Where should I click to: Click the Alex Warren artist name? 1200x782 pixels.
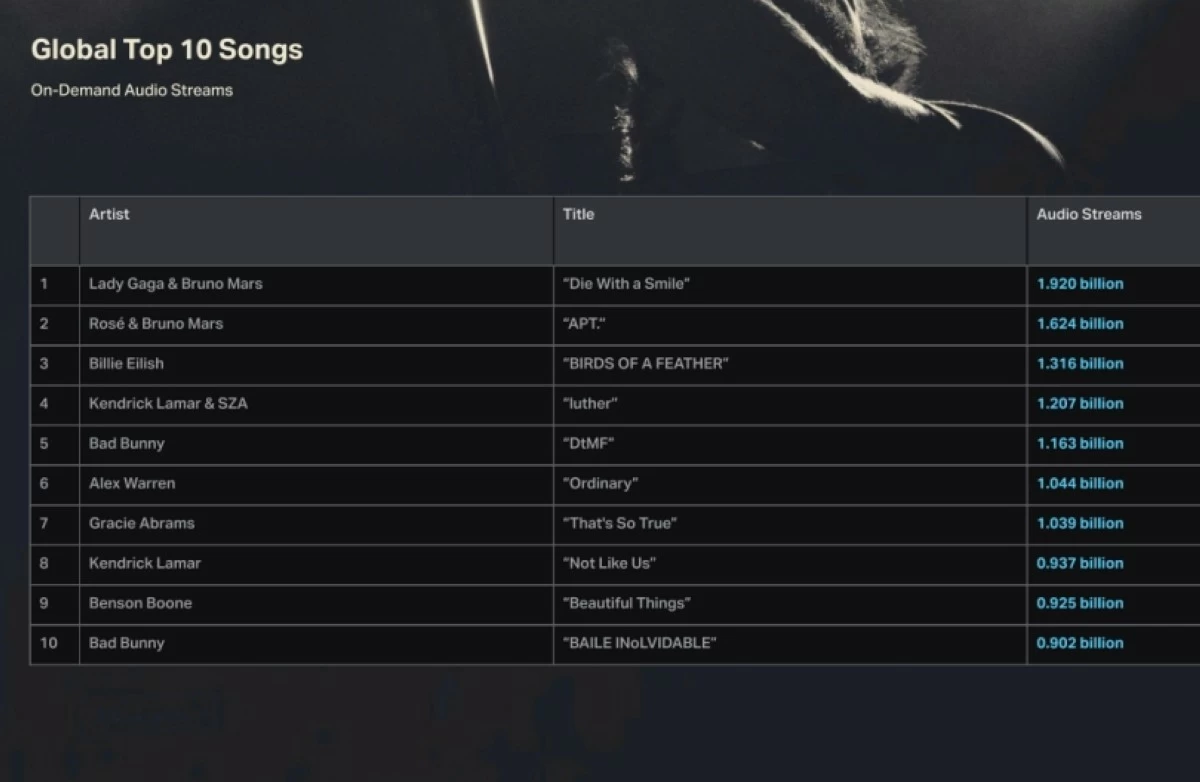pos(132,484)
